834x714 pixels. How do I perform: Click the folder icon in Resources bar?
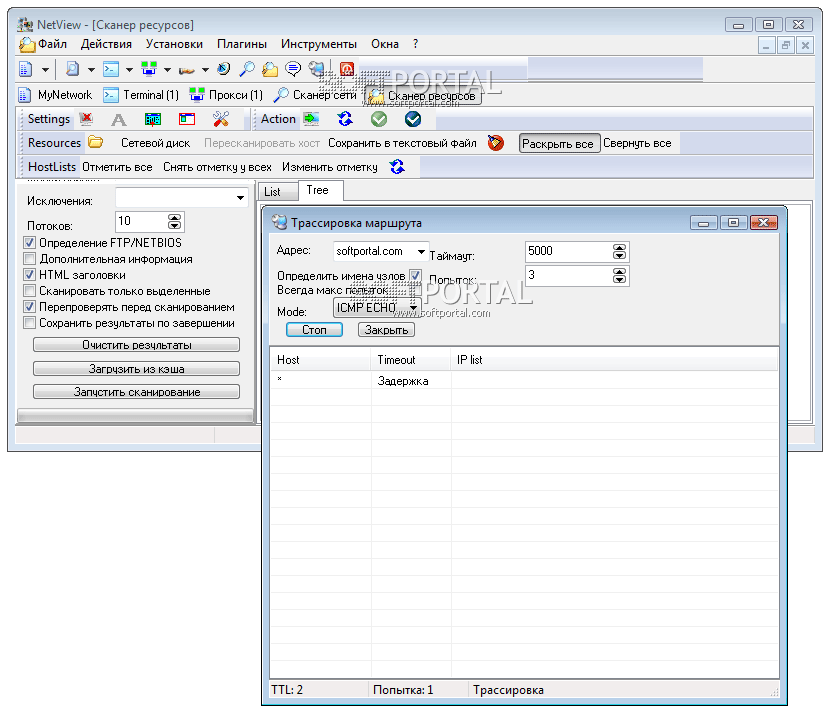[96, 142]
